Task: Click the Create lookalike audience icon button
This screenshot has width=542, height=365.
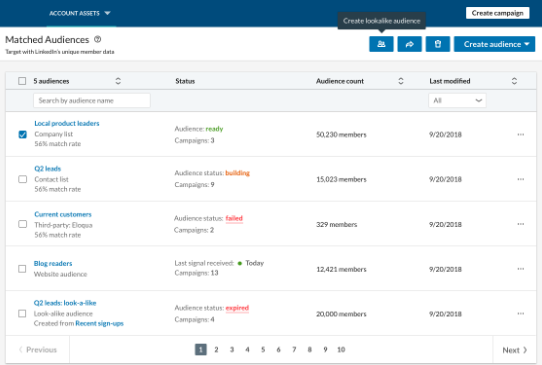Action: coord(381,44)
